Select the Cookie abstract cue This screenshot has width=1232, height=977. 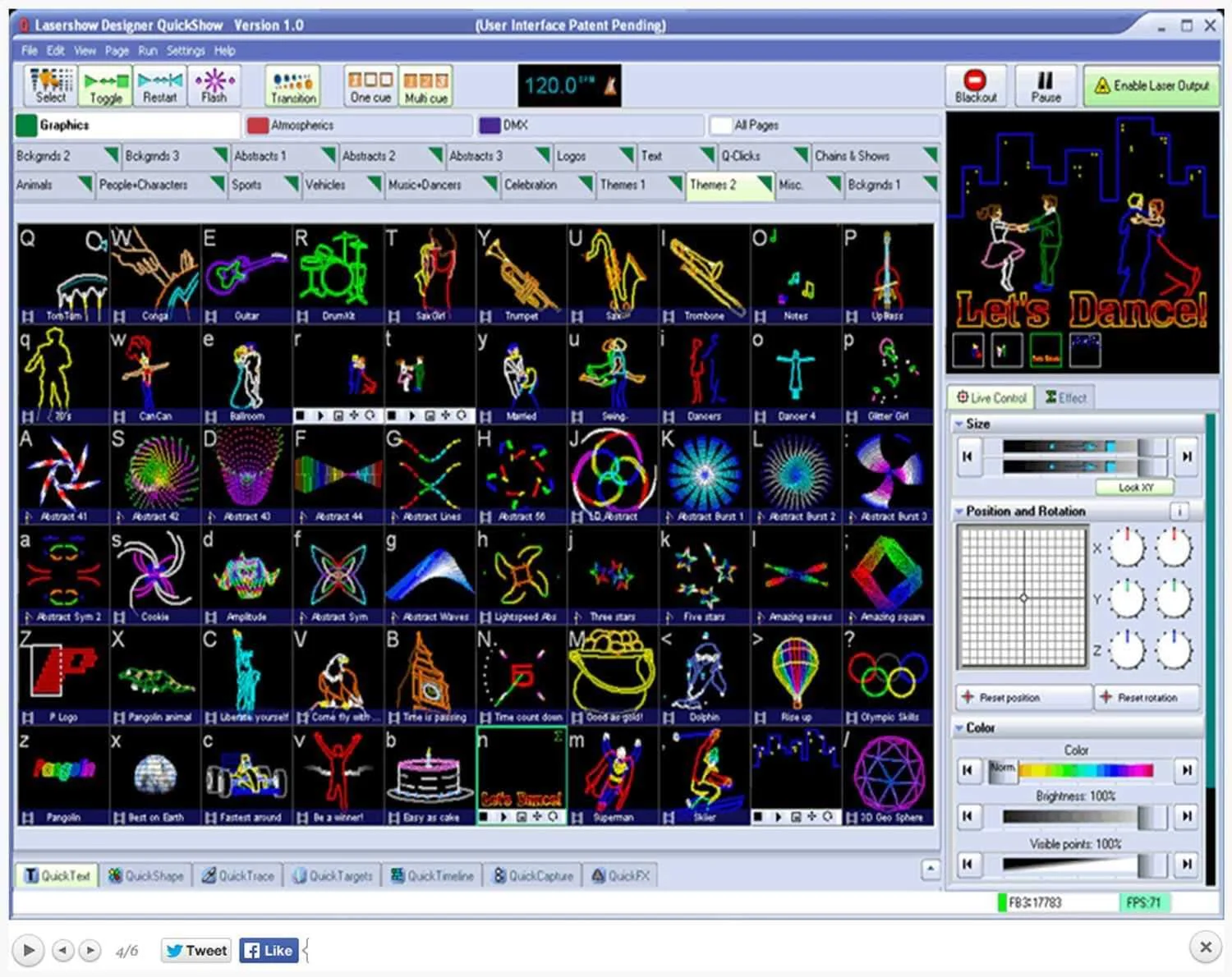pyautogui.click(x=155, y=576)
